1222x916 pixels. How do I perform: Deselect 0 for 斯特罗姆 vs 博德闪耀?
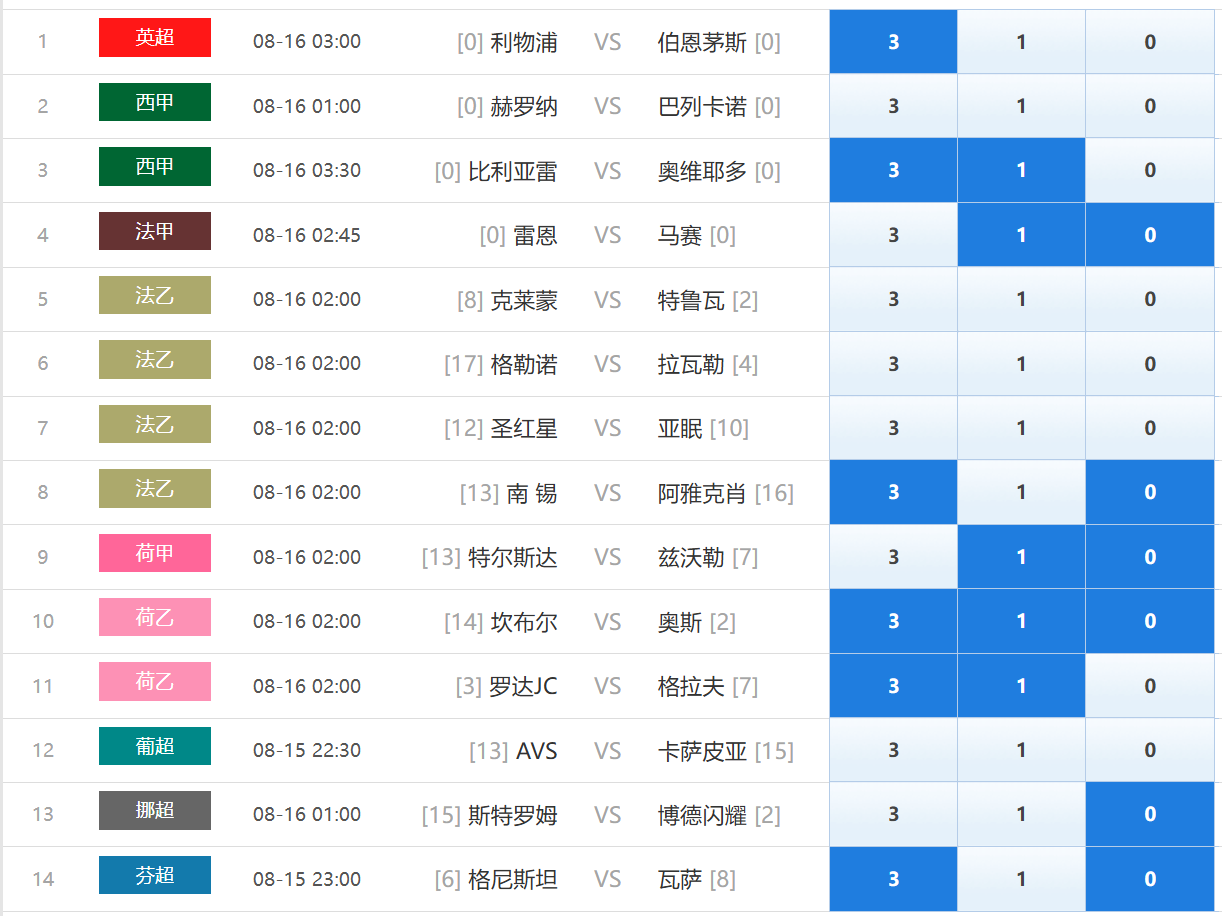tap(1150, 814)
